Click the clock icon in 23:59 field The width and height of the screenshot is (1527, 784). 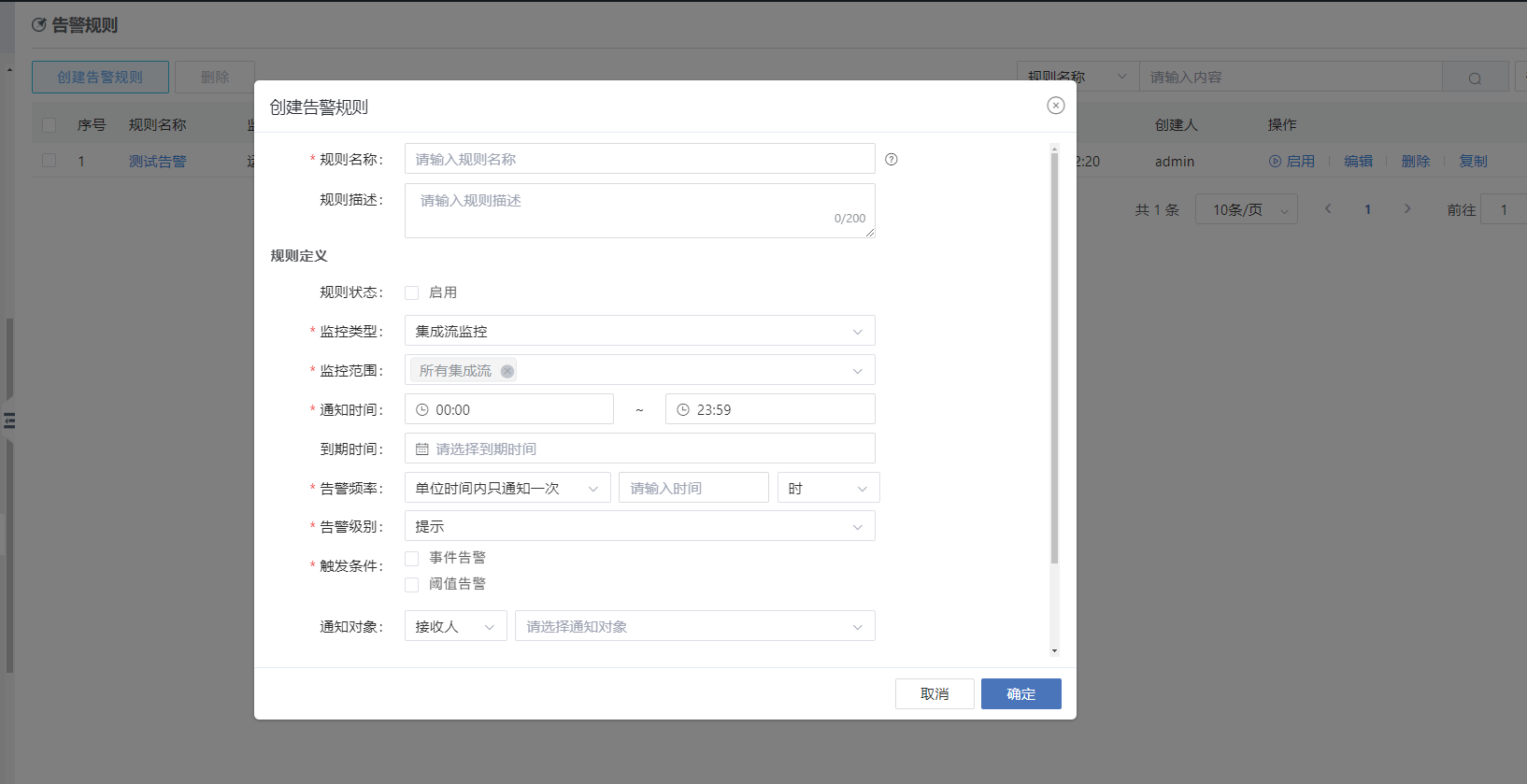(x=683, y=410)
